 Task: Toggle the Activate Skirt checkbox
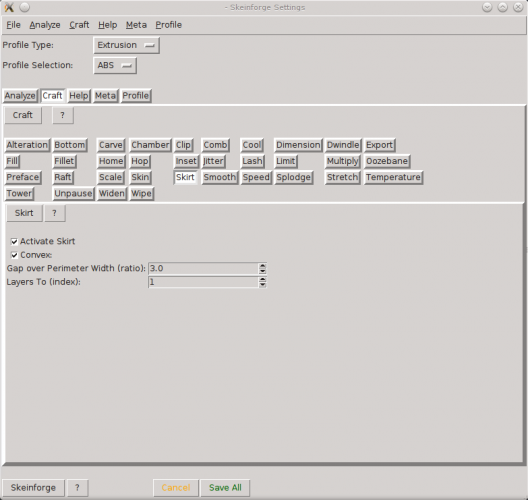pos(14,241)
